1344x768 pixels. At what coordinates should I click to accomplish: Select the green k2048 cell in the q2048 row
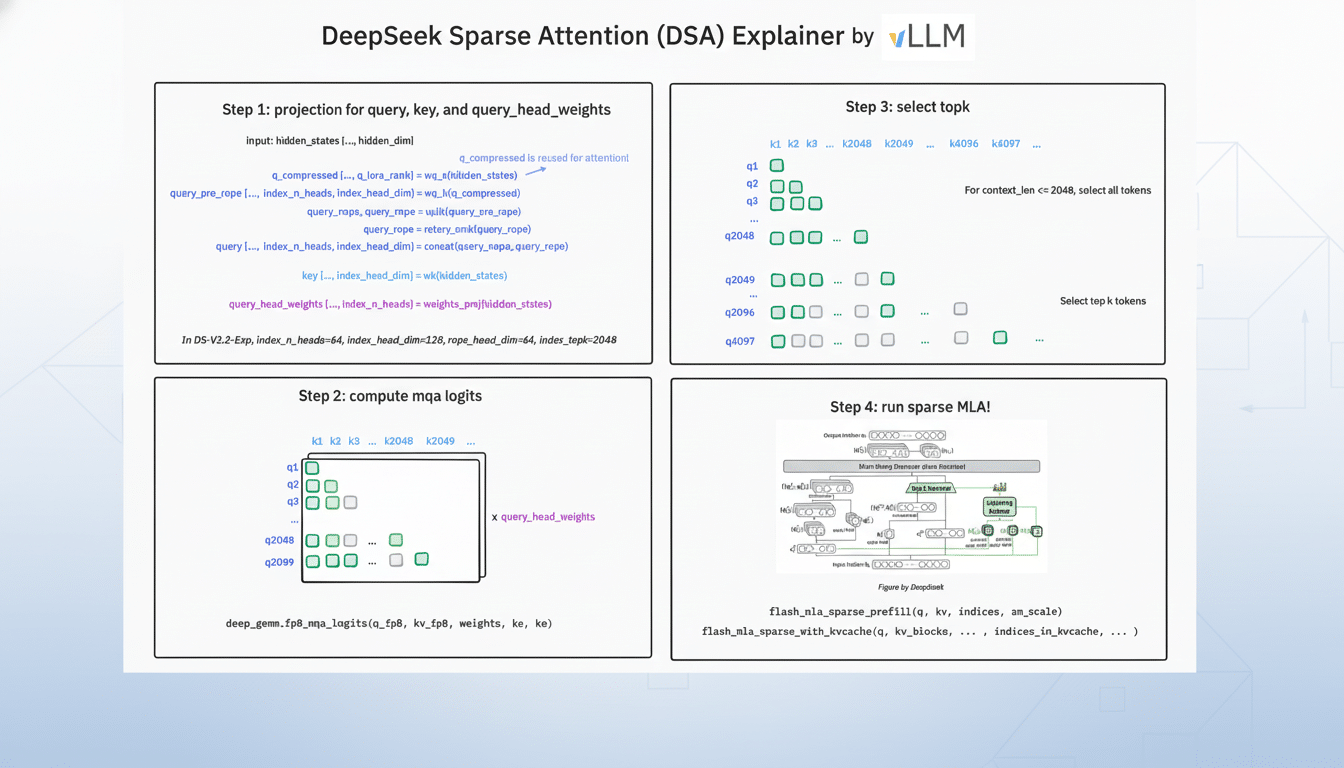coord(860,237)
